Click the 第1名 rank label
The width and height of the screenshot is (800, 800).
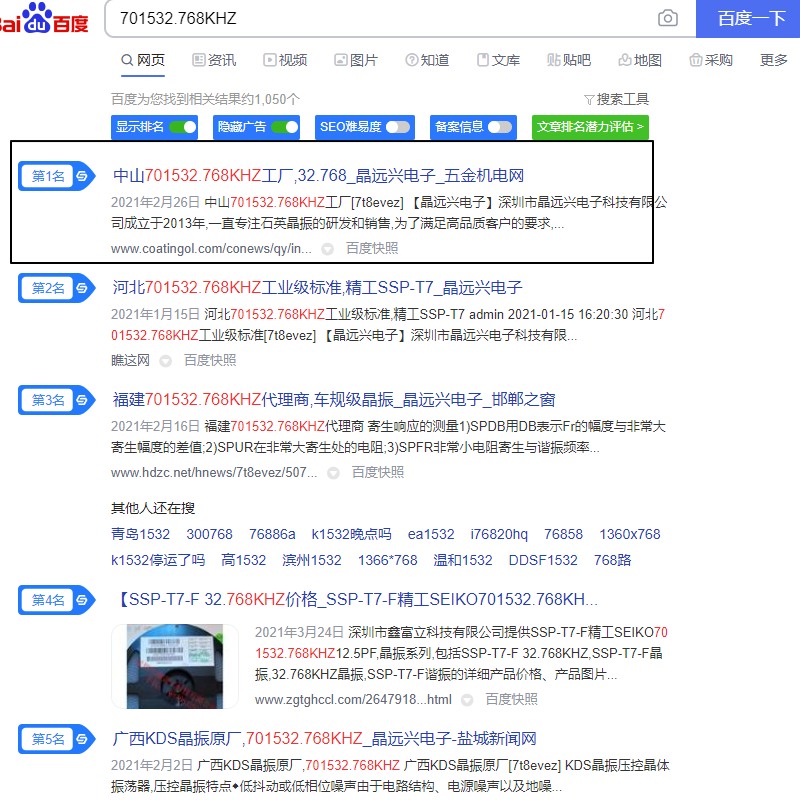click(x=48, y=176)
